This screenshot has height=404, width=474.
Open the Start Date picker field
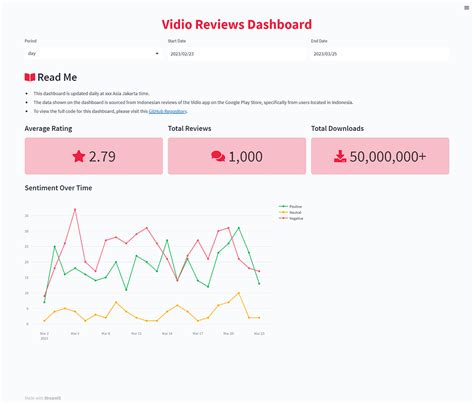coord(237,54)
